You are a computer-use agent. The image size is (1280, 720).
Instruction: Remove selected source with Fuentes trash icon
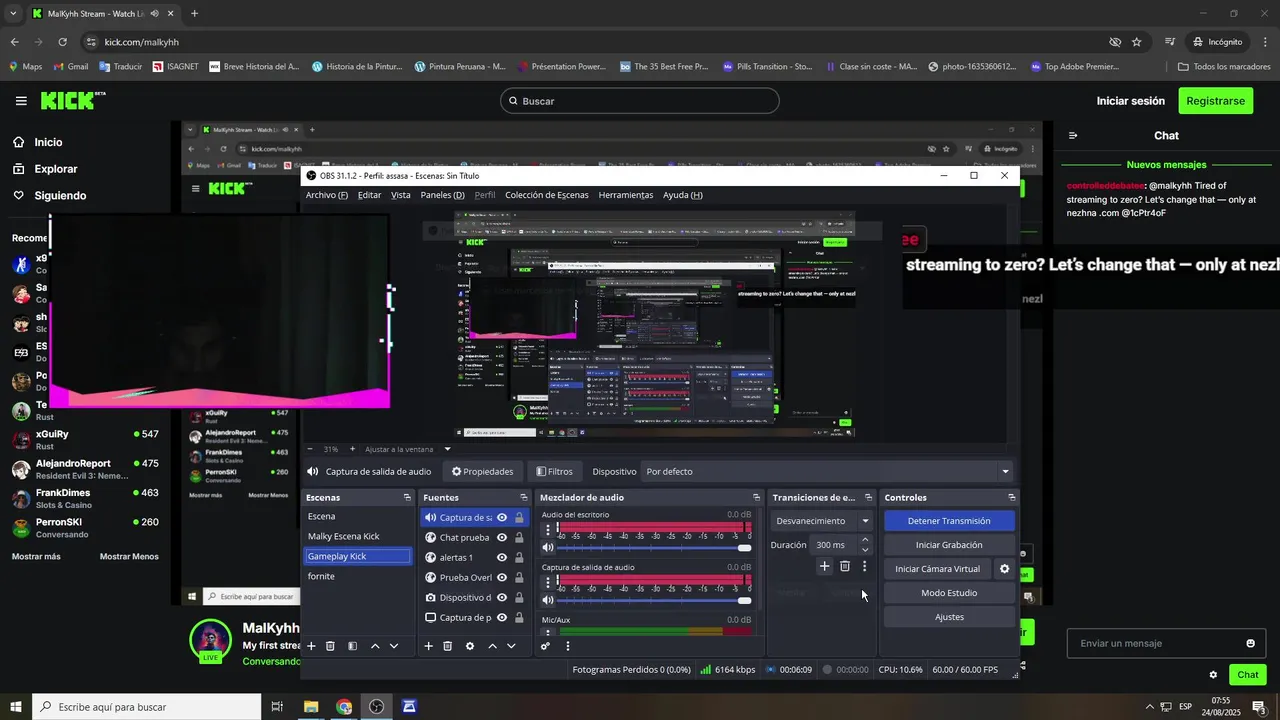[447, 646]
